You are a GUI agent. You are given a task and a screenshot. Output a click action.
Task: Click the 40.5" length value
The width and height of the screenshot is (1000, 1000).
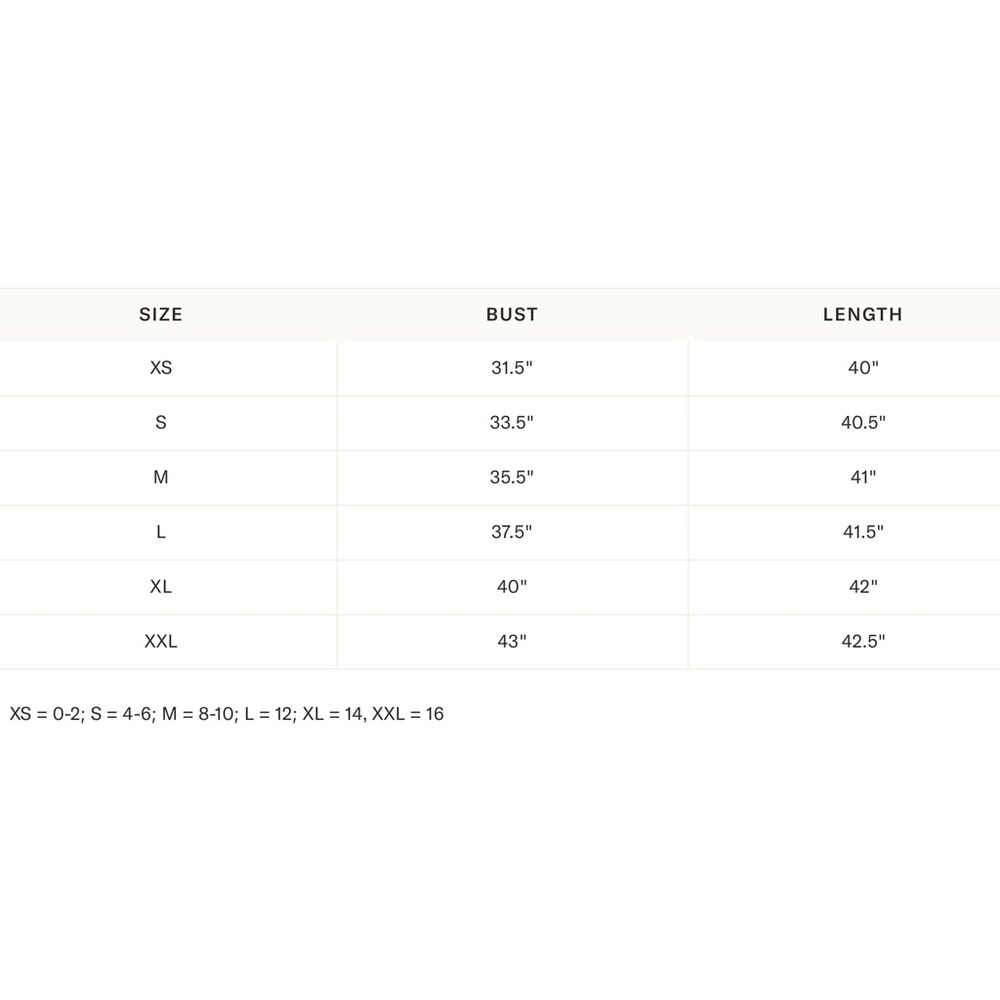[x=863, y=423]
